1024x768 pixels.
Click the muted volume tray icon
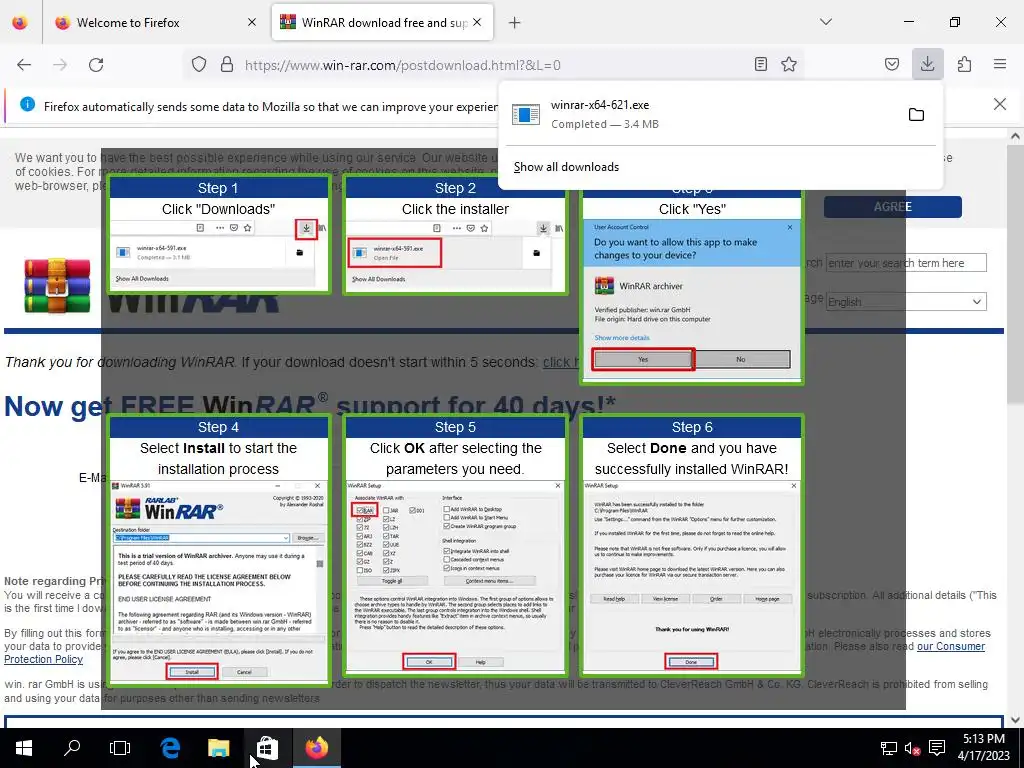click(912, 748)
